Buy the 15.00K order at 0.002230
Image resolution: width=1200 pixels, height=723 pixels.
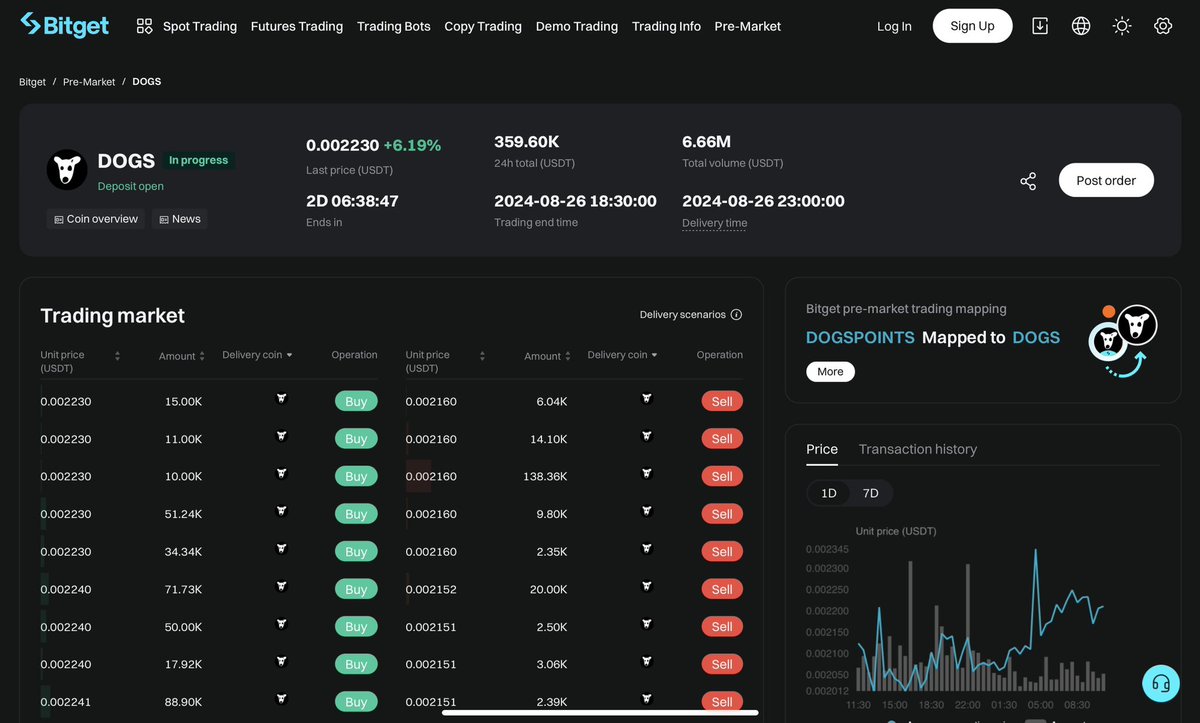(x=356, y=401)
